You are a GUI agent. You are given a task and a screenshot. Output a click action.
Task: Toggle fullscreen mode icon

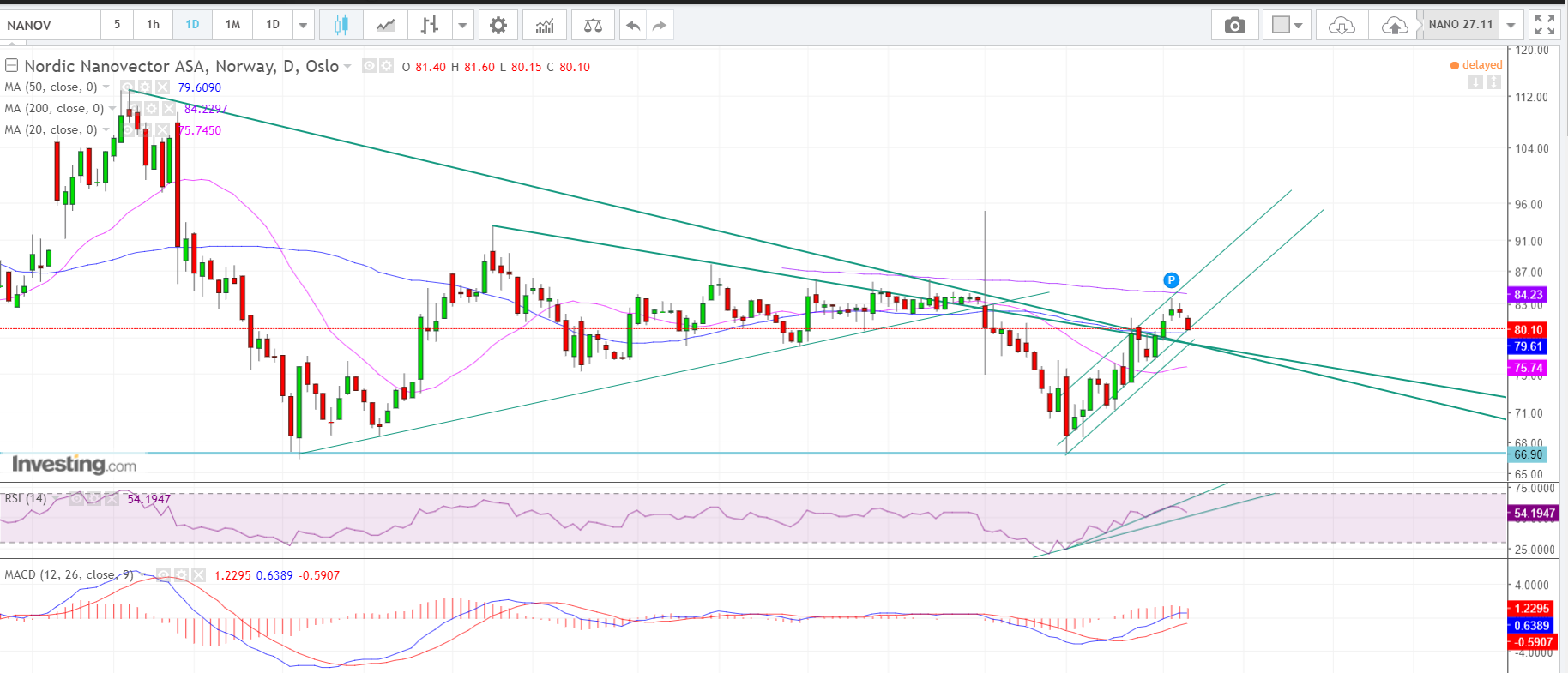1545,25
